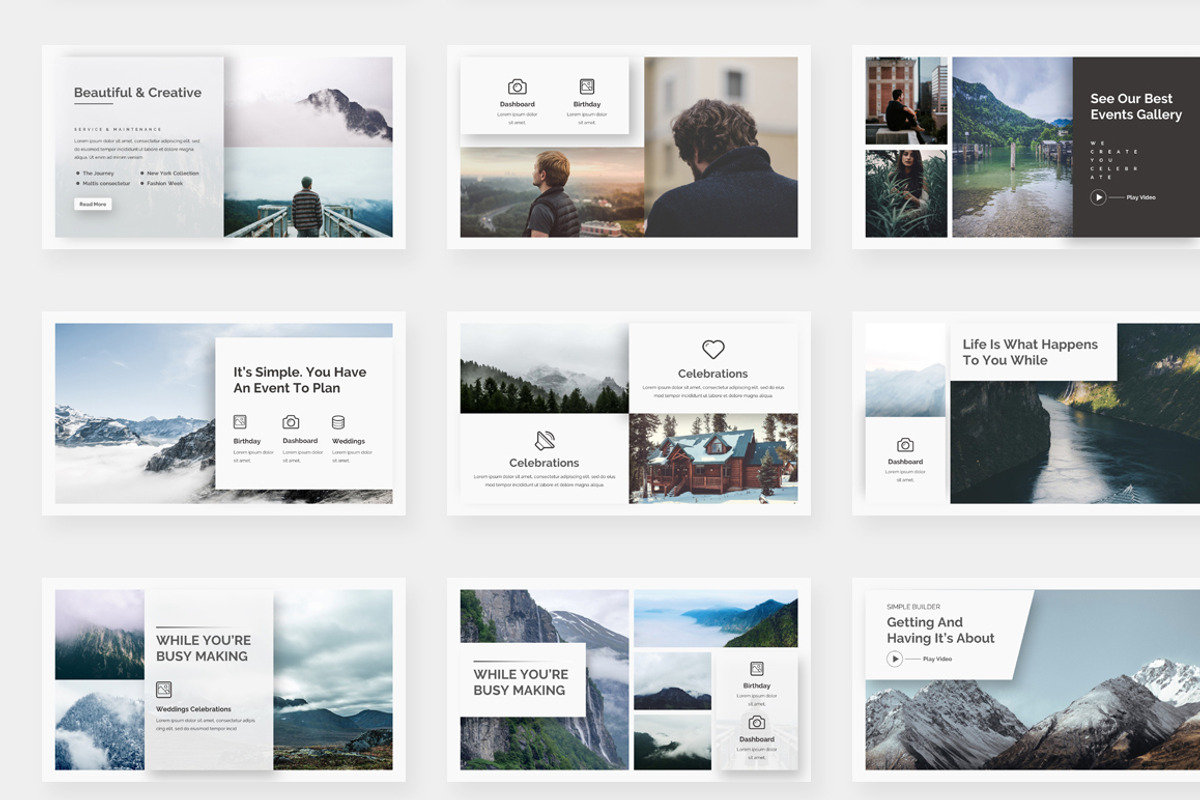Select the curly-haired man back-view photo
Screen dimensions: 1200x800
(721, 147)
